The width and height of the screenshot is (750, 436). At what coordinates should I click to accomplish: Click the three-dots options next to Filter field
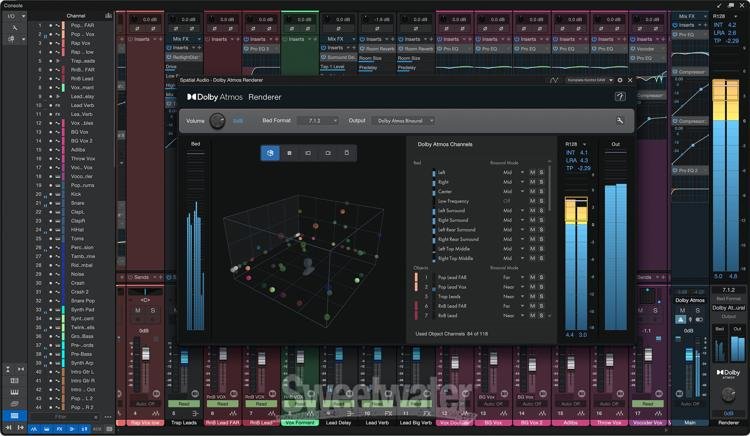coord(108,417)
